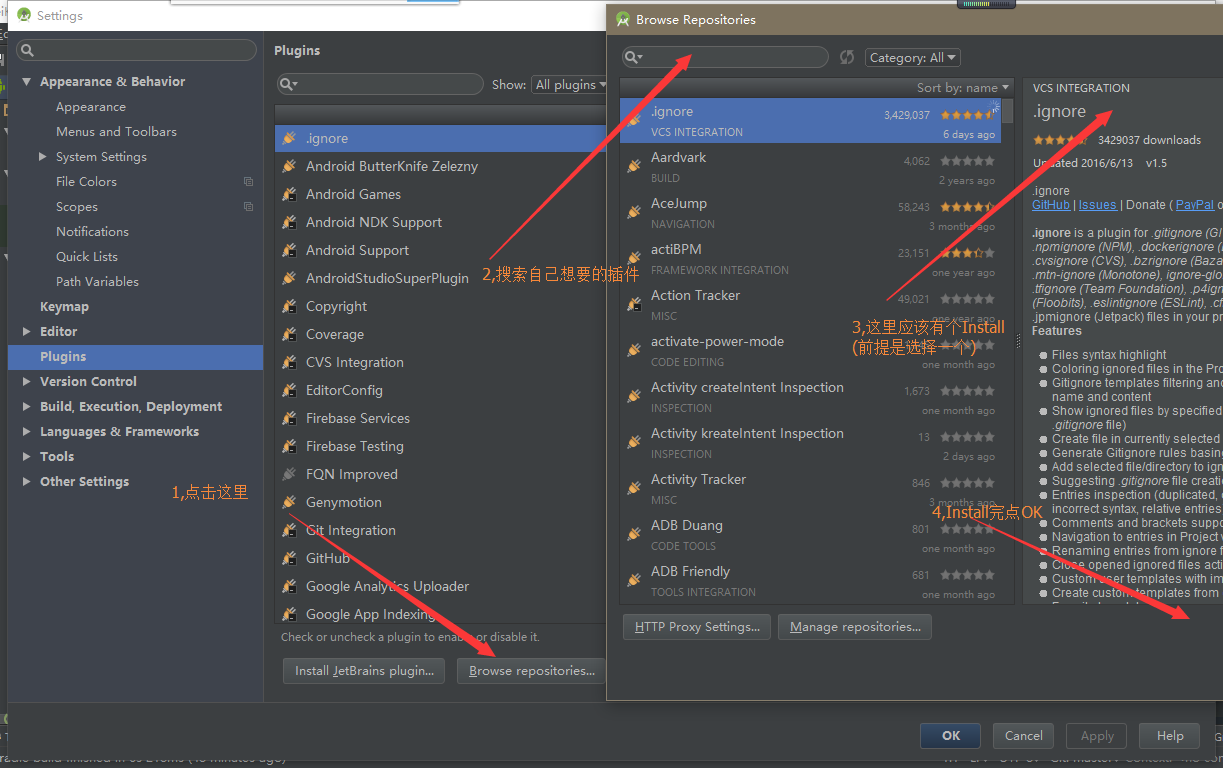This screenshot has height=768, width=1223.
Task: Click the Install JetBrains plugin button
Action: pyautogui.click(x=364, y=671)
